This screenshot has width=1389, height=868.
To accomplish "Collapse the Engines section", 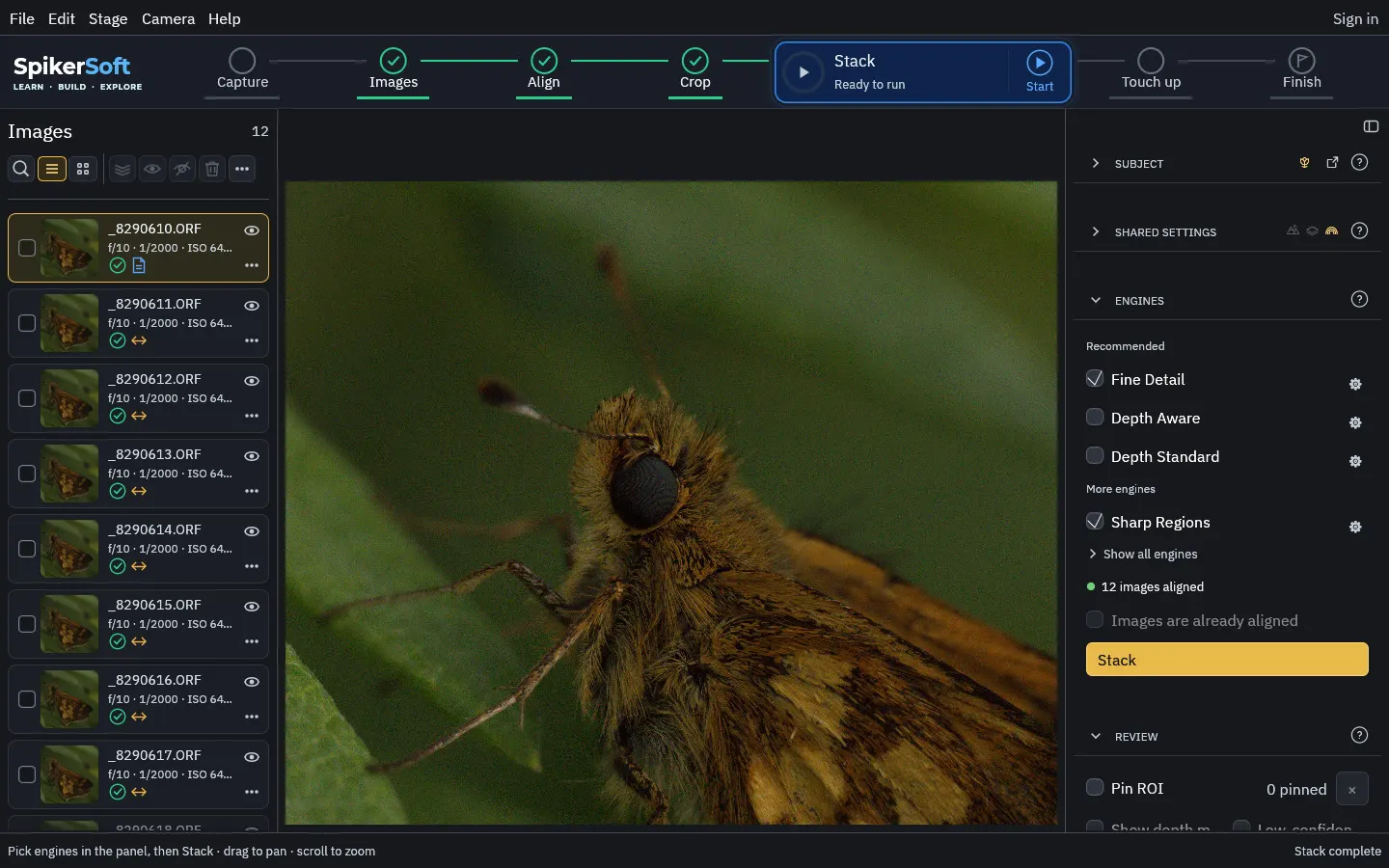I will click(1096, 300).
